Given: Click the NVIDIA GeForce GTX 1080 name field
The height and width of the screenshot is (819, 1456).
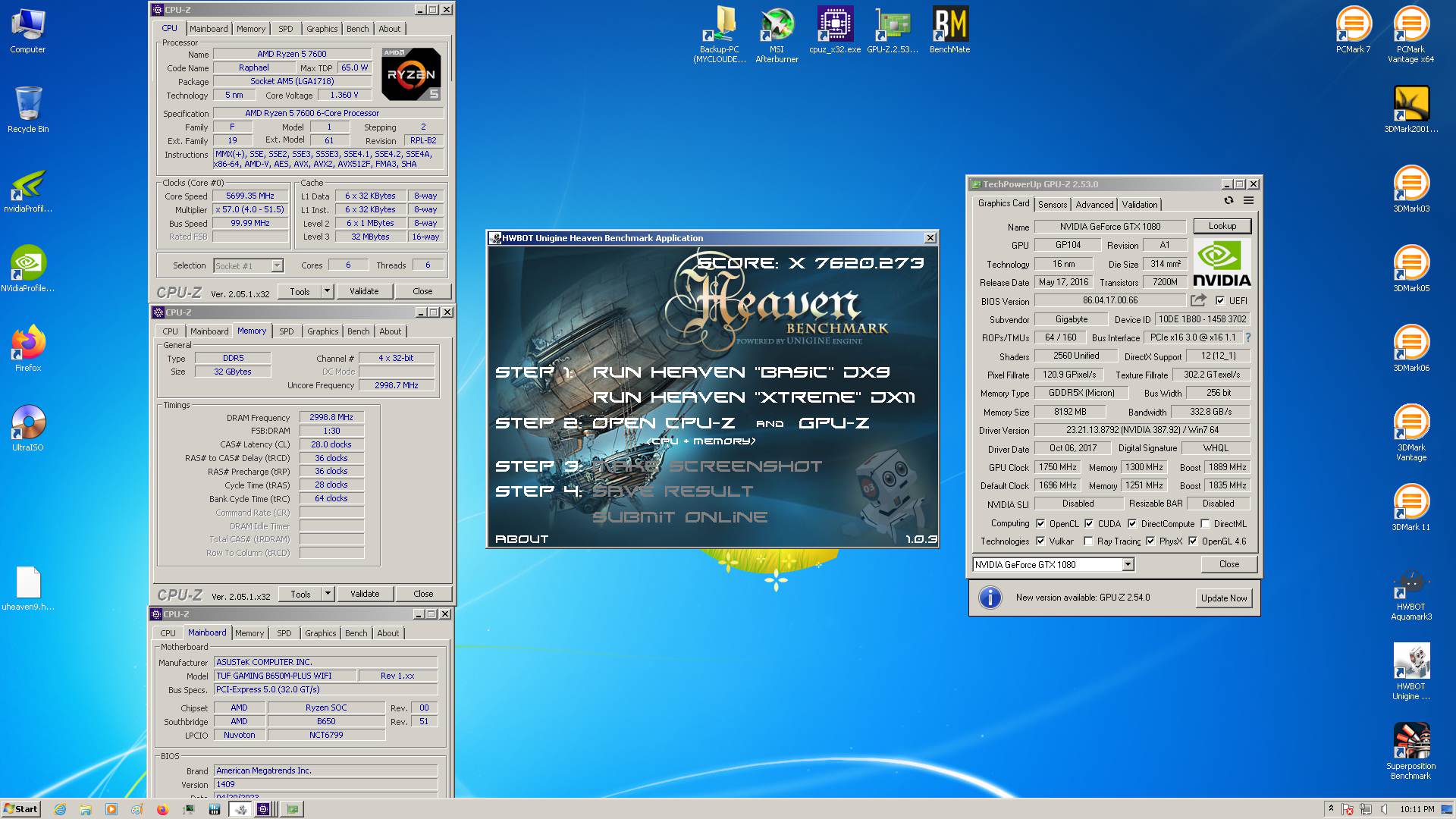Looking at the screenshot, I should coord(1109,226).
